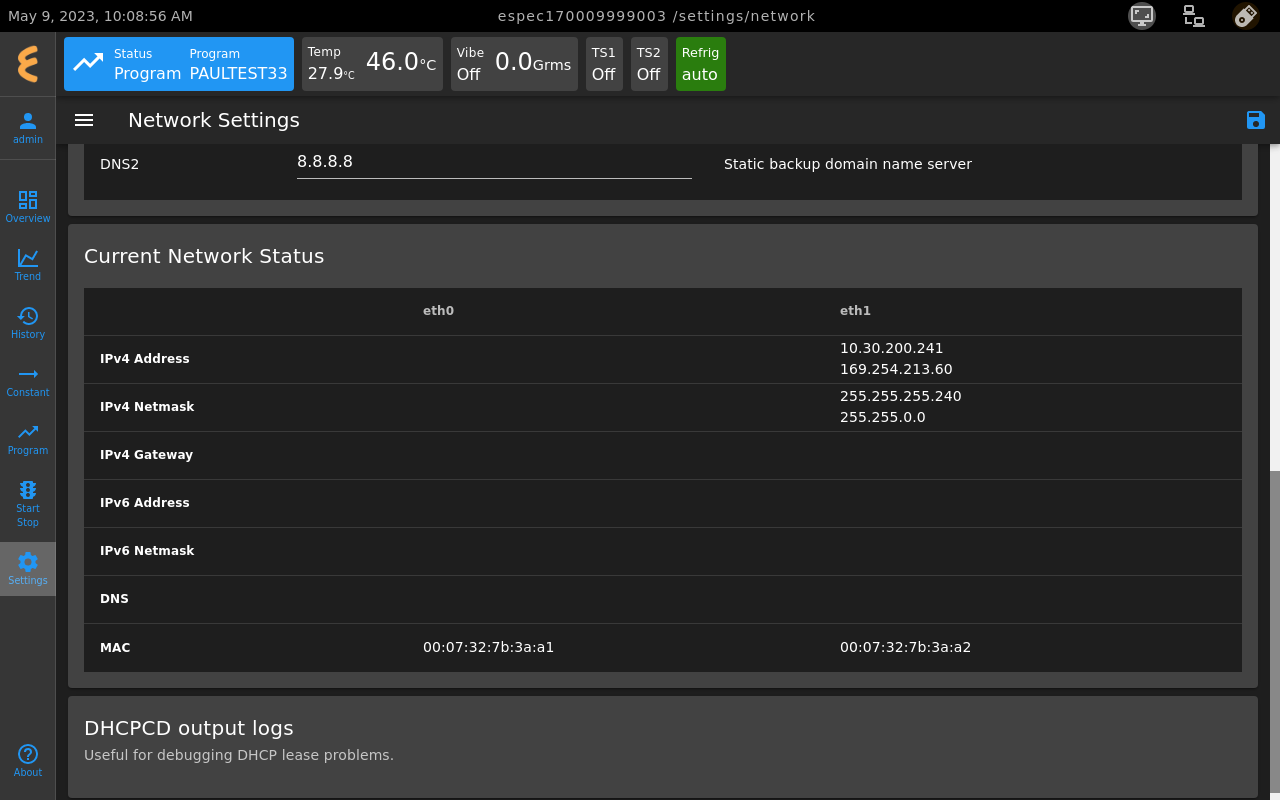Click the IPv4 Gateway row label
Screen dimensions: 1280x800
[146, 455]
